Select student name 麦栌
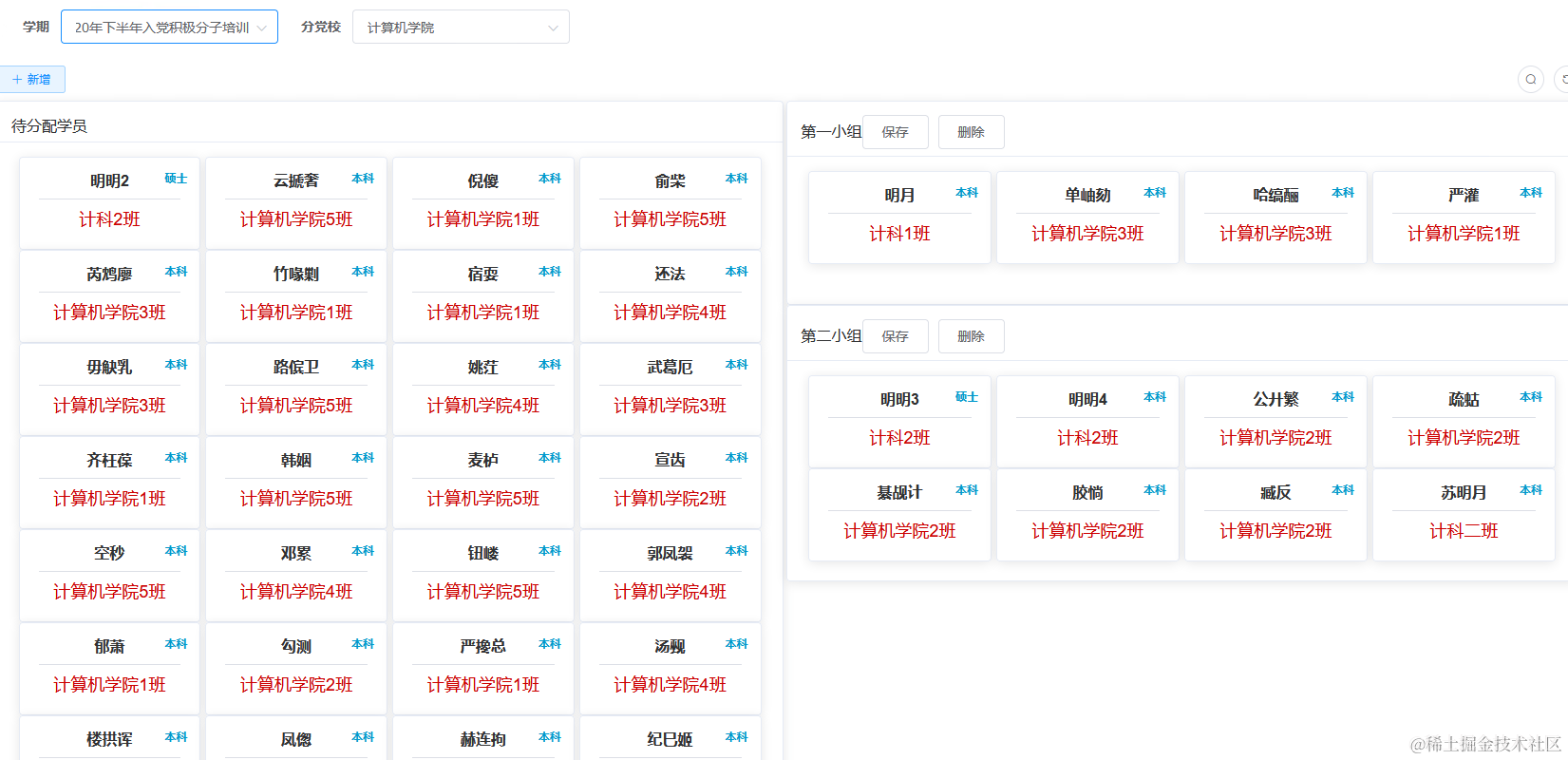Viewport: 1568px width, 760px height. click(x=482, y=460)
